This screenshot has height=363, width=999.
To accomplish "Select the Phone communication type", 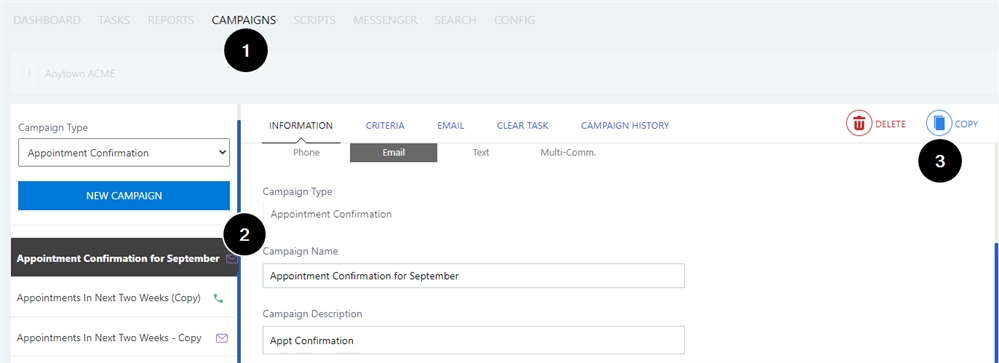I will click(306, 153).
